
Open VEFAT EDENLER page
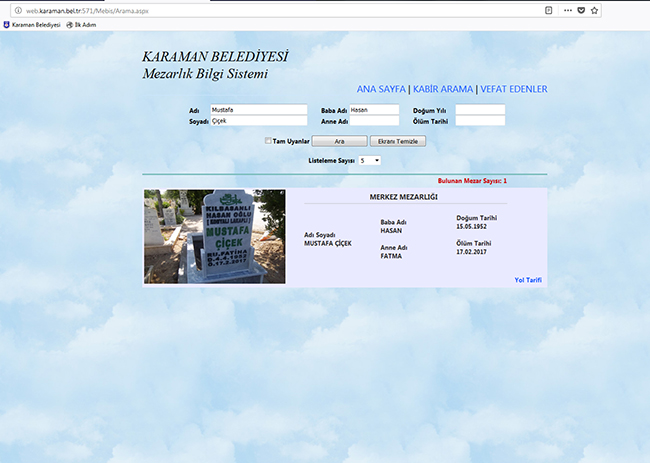coord(514,89)
